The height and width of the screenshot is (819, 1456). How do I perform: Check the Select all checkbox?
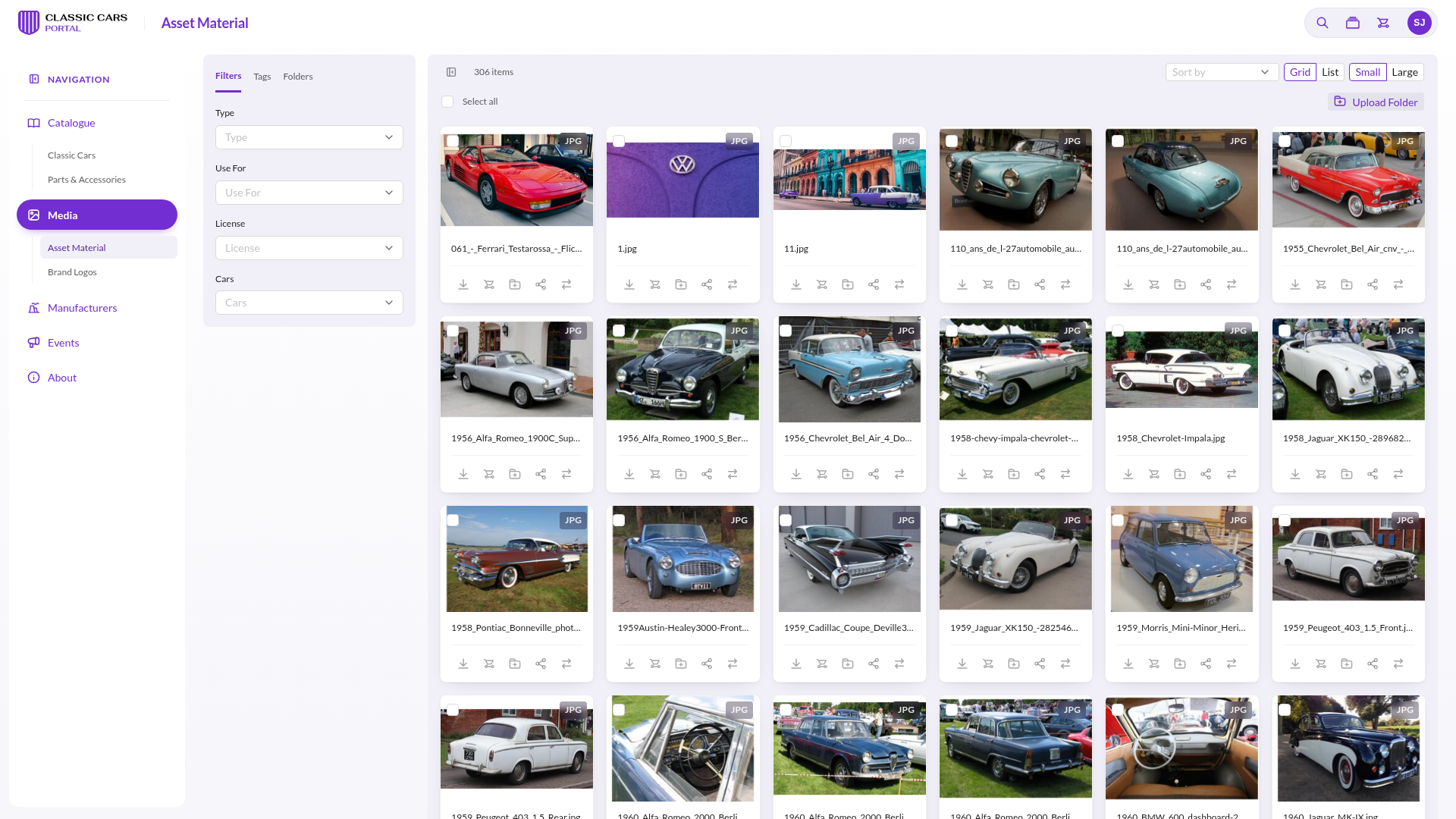(447, 102)
